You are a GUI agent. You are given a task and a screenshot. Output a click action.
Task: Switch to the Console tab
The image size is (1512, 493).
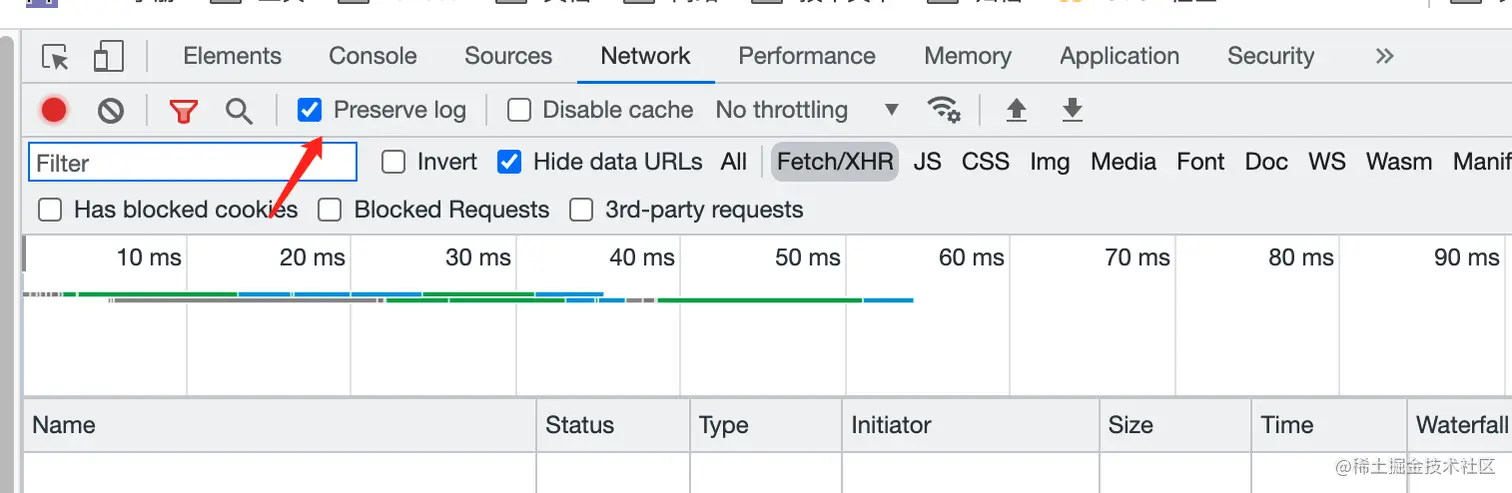click(372, 56)
